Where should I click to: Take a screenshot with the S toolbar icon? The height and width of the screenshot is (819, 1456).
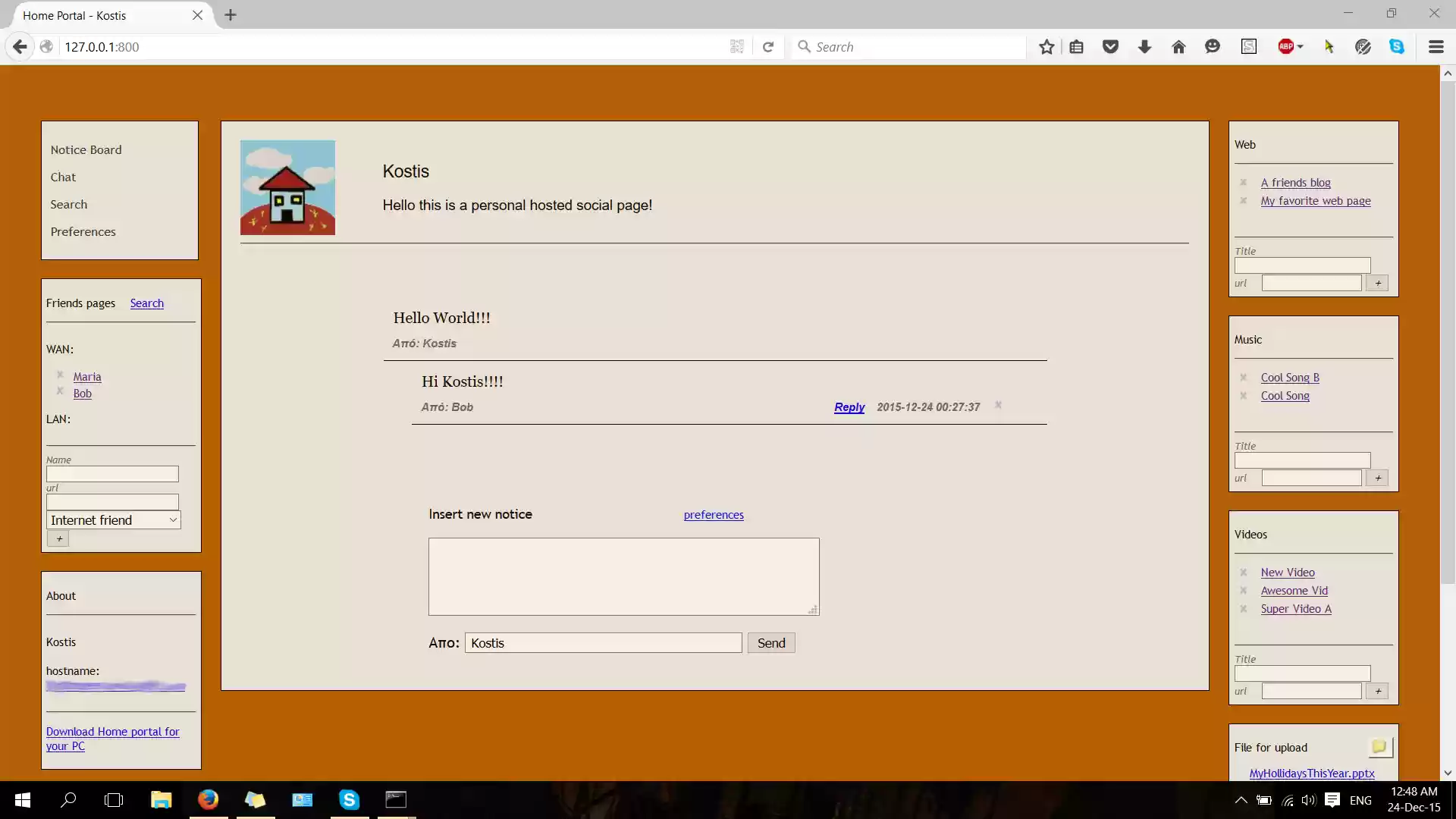[1249, 46]
